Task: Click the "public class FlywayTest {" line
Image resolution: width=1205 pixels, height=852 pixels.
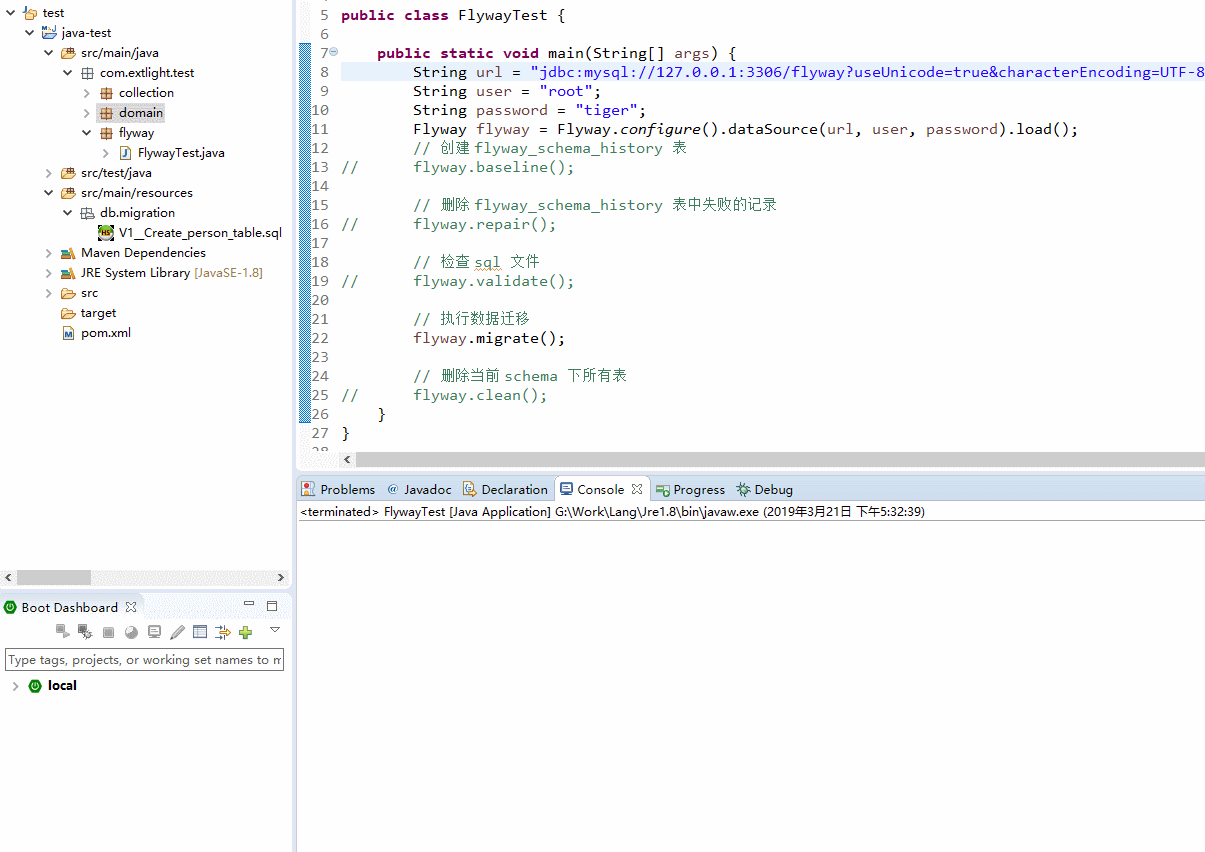Action: 453,15
